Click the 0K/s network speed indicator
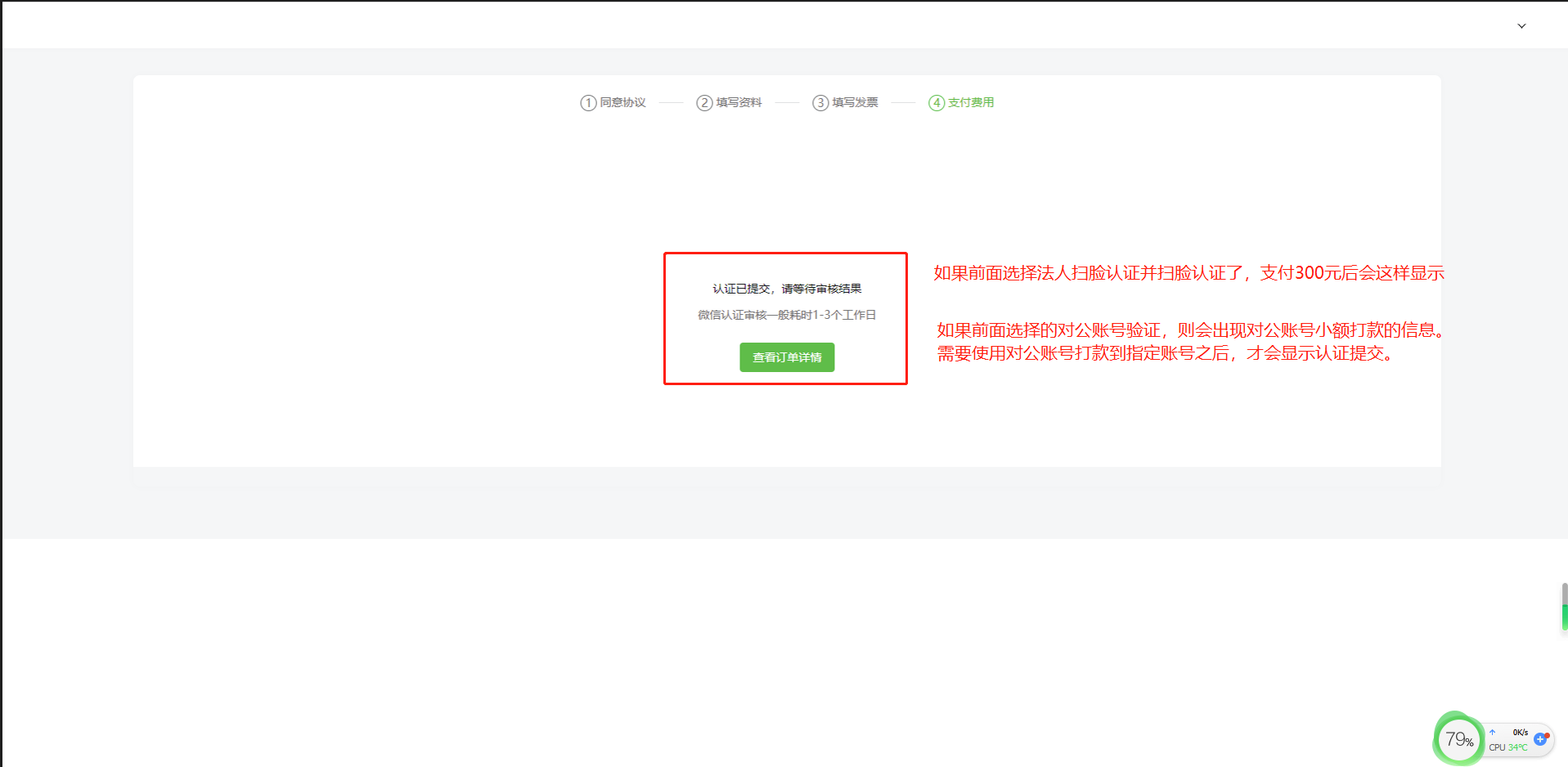This screenshot has width=1568, height=767. [x=1520, y=733]
